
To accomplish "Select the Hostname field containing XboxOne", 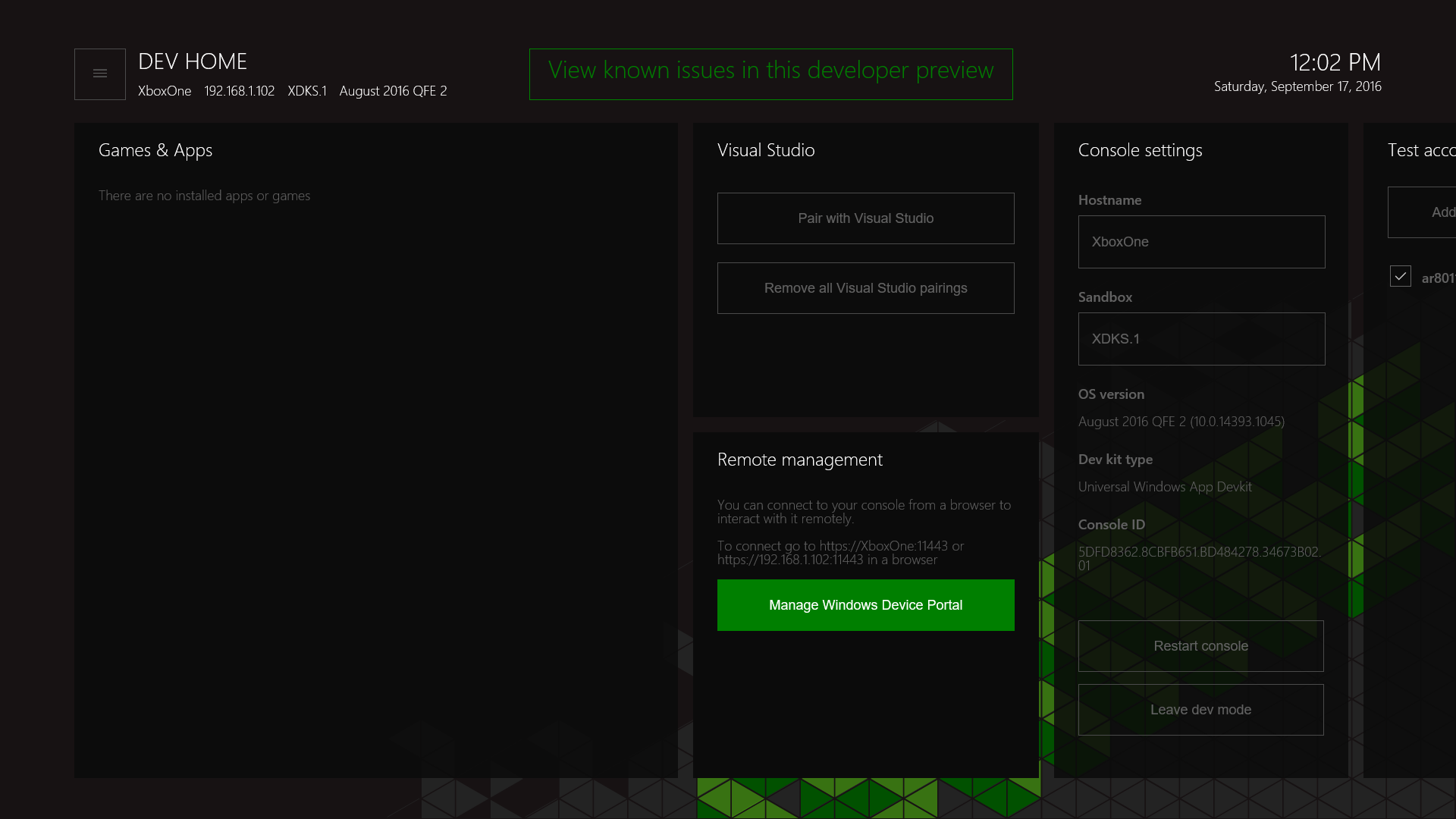I will tap(1201, 242).
